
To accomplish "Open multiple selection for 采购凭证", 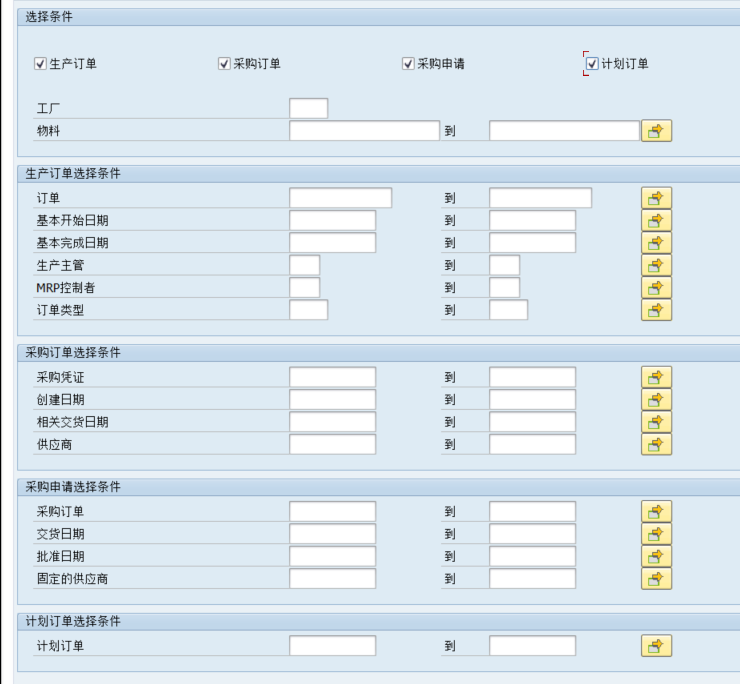I will [656, 377].
